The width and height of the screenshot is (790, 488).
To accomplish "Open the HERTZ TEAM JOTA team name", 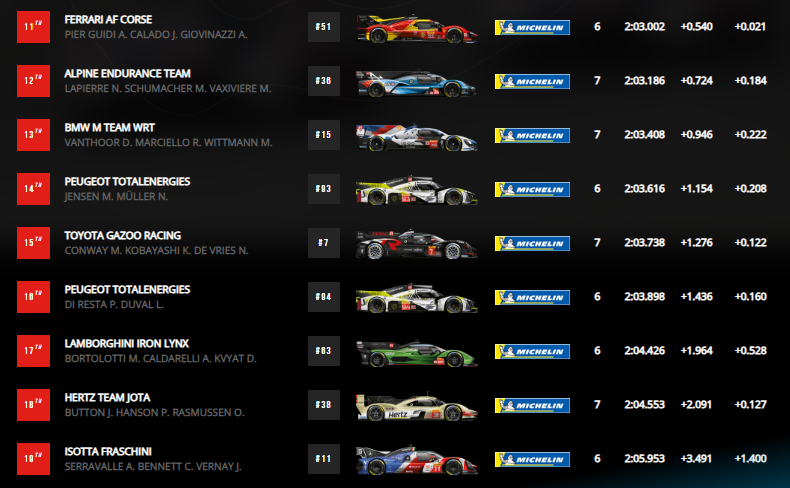I will (x=107, y=398).
